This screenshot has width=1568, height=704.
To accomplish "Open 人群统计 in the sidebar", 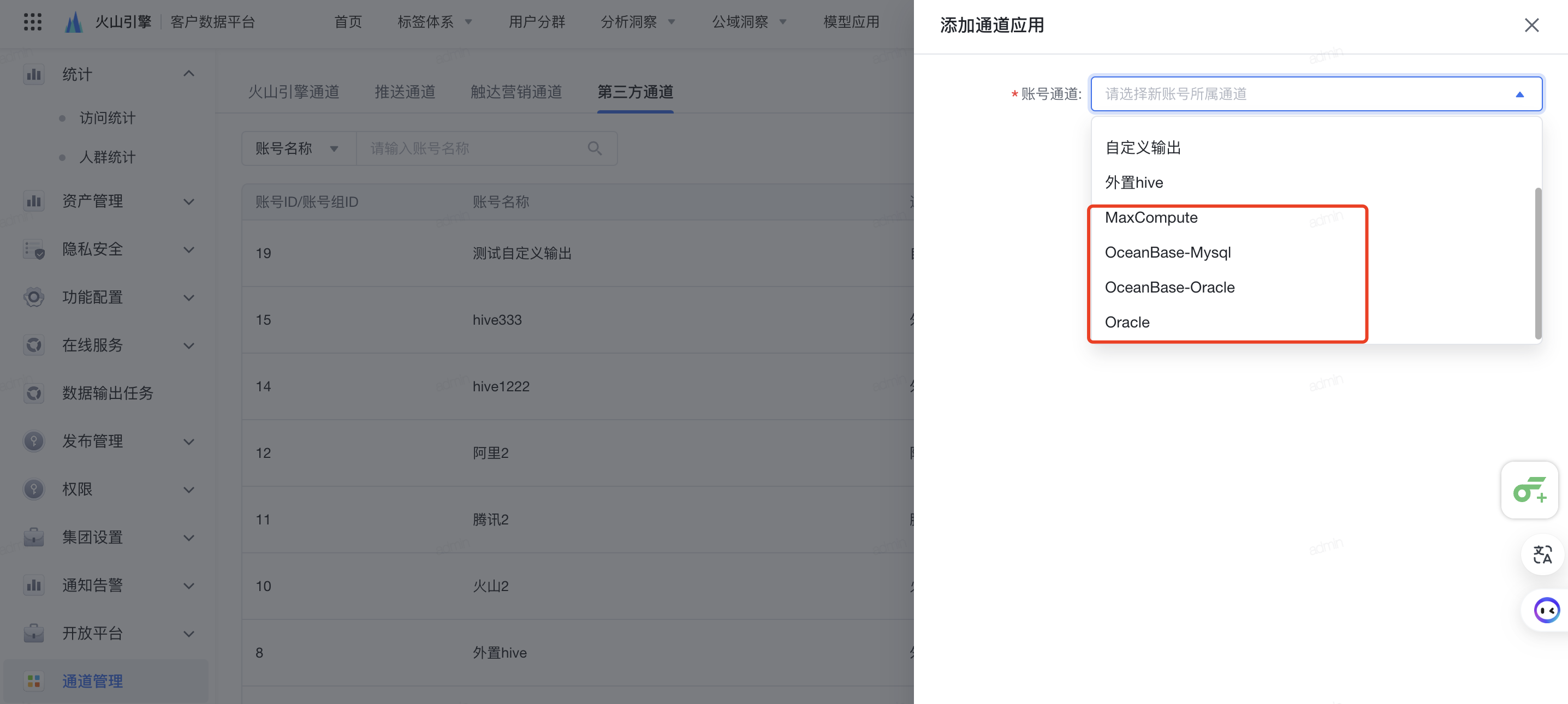I will pos(107,157).
